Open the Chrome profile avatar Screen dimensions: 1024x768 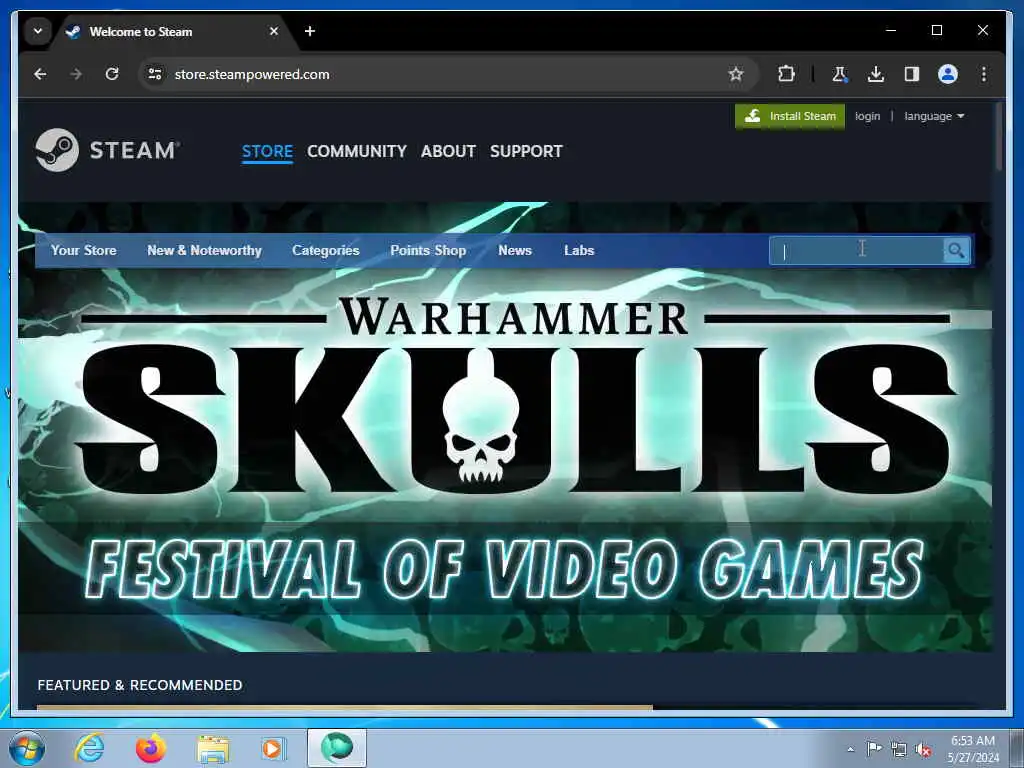(948, 74)
